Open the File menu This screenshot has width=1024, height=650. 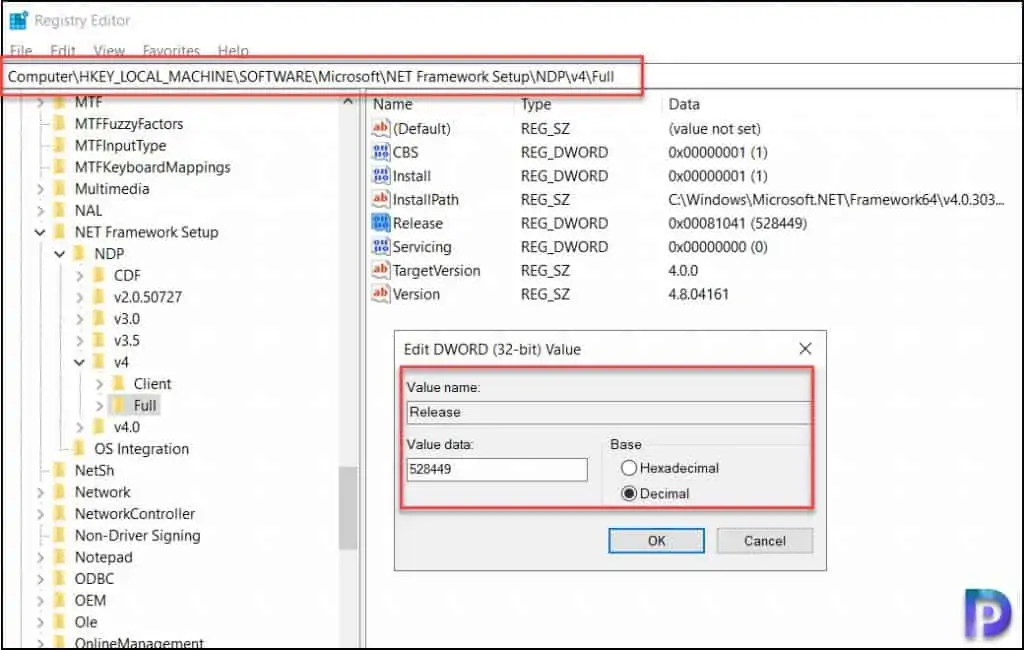pyautogui.click(x=21, y=50)
